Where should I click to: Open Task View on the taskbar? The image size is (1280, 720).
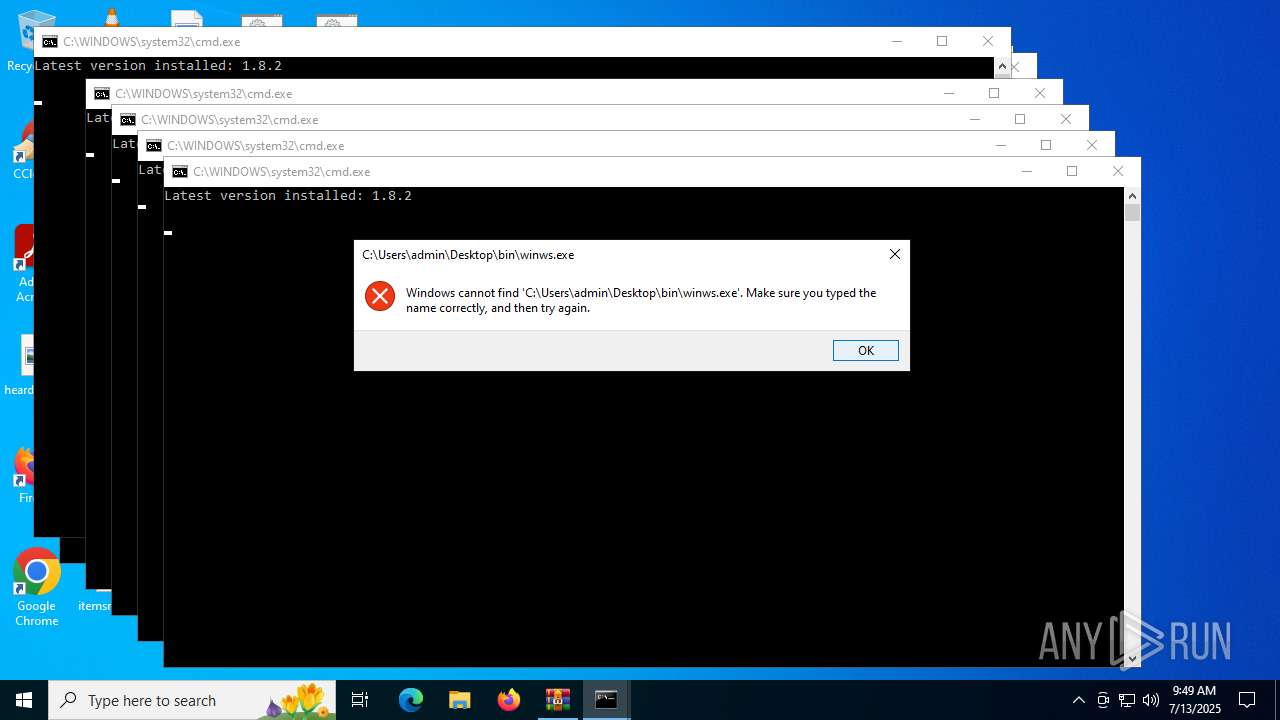click(x=360, y=700)
